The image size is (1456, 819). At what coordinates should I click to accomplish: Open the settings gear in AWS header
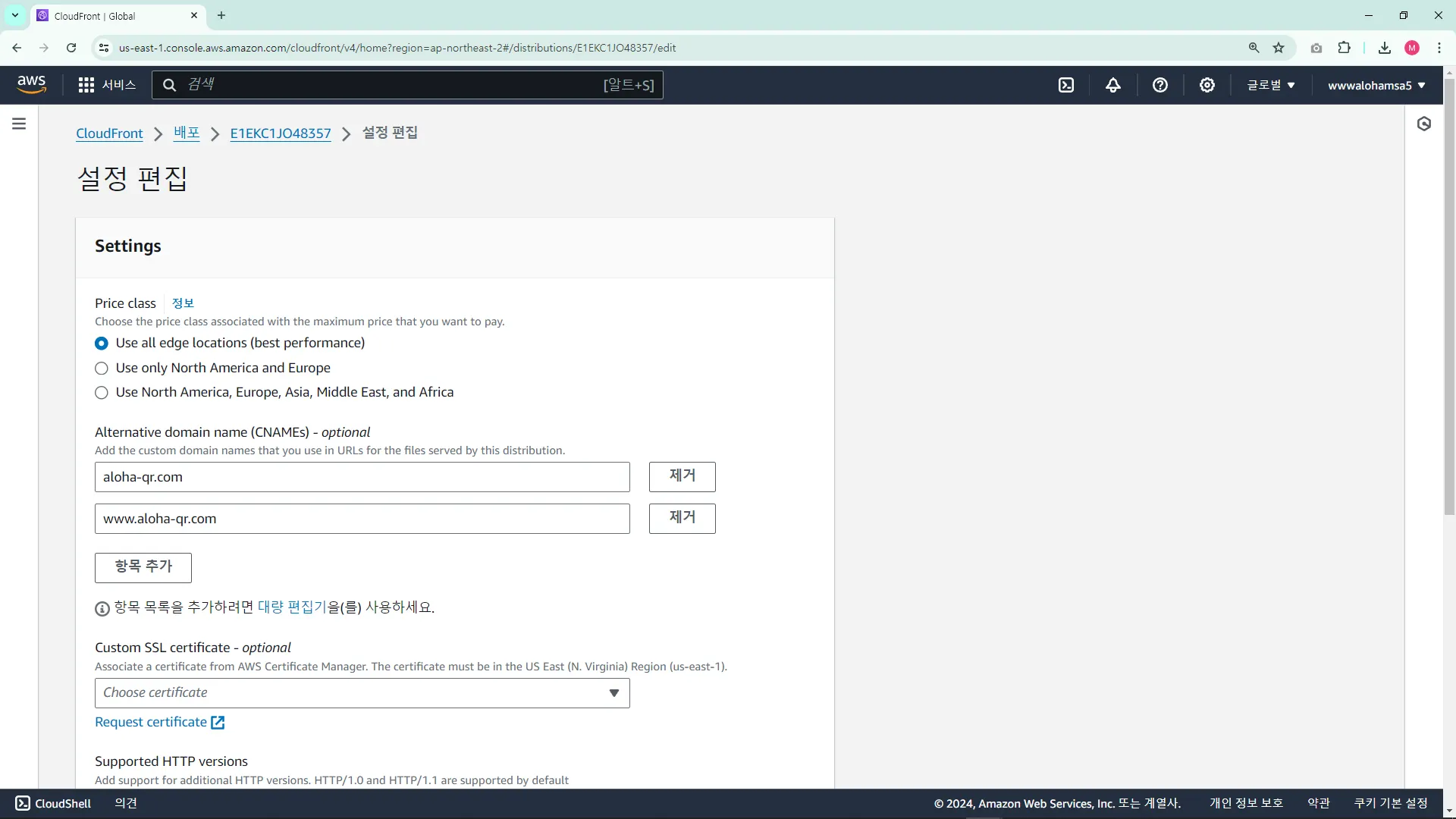pyautogui.click(x=1207, y=85)
